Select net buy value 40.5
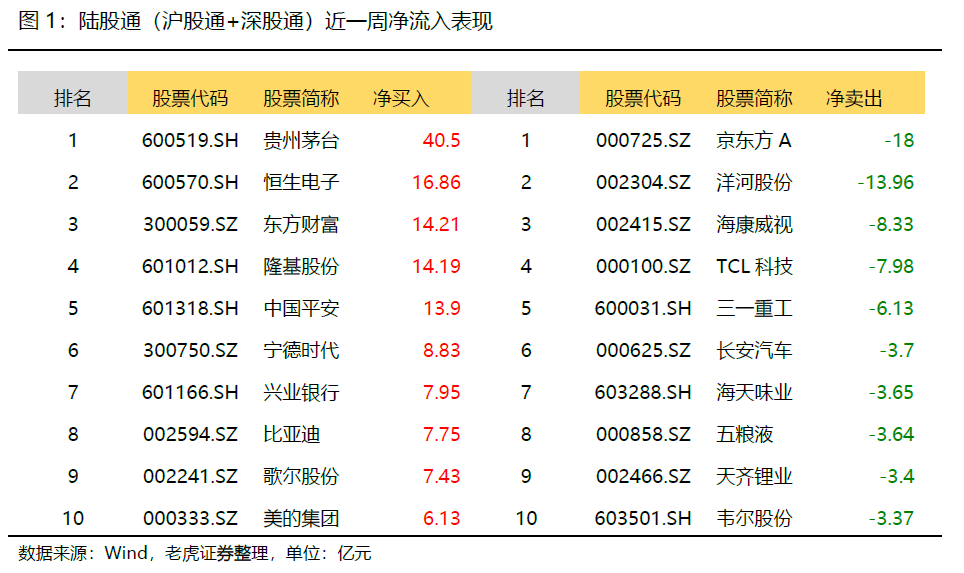This screenshot has height=573, width=964. pos(441,140)
